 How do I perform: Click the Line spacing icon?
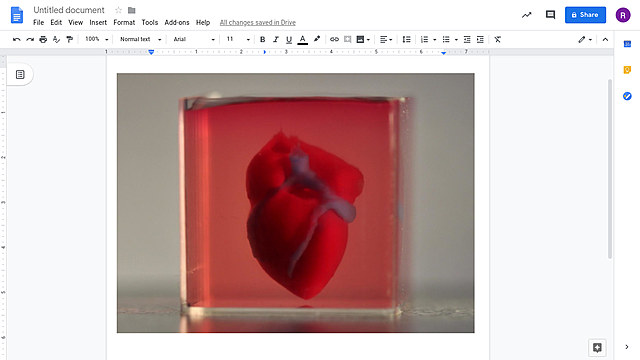(x=407, y=39)
